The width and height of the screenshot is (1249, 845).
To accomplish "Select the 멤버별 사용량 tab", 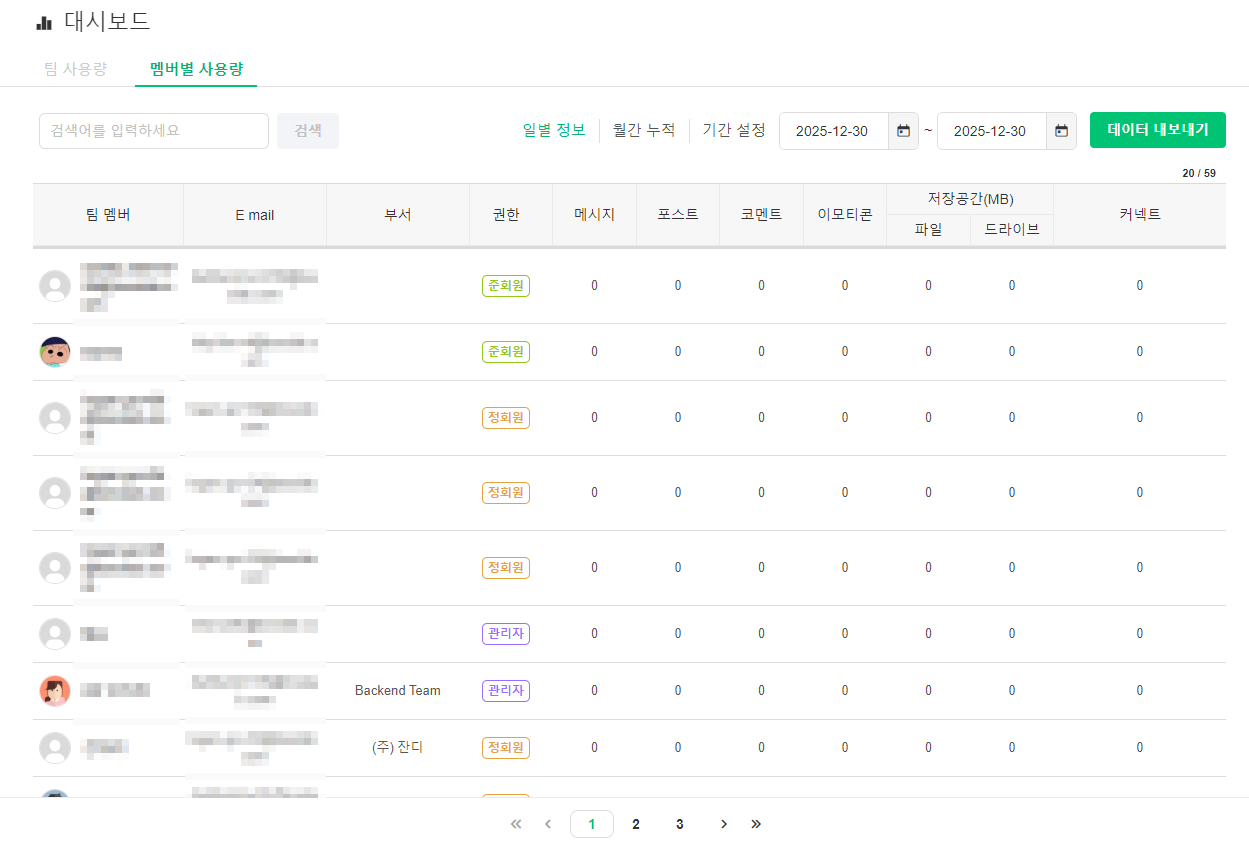I will click(x=196, y=69).
